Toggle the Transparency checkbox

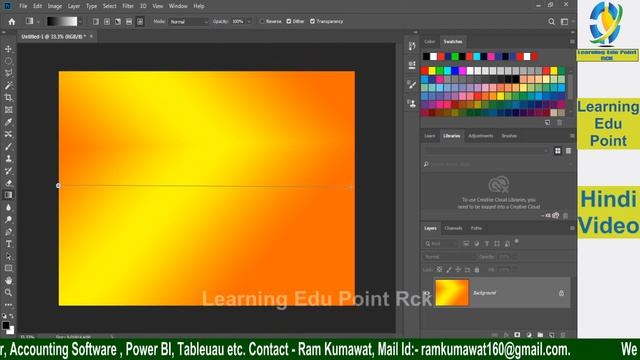point(312,21)
